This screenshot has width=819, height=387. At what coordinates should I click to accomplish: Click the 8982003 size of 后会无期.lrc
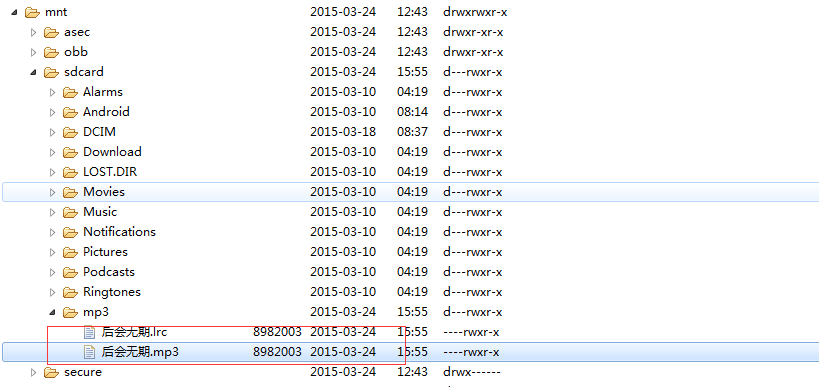(277, 332)
